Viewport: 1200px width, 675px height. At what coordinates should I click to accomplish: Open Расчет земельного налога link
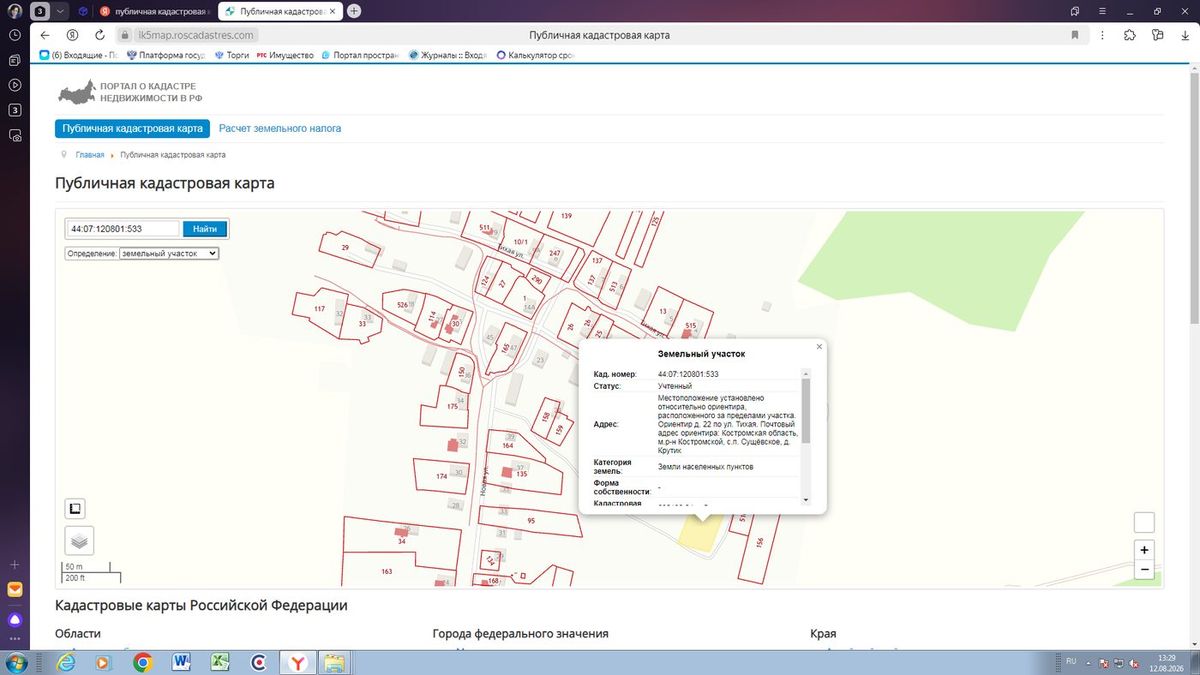(280, 129)
